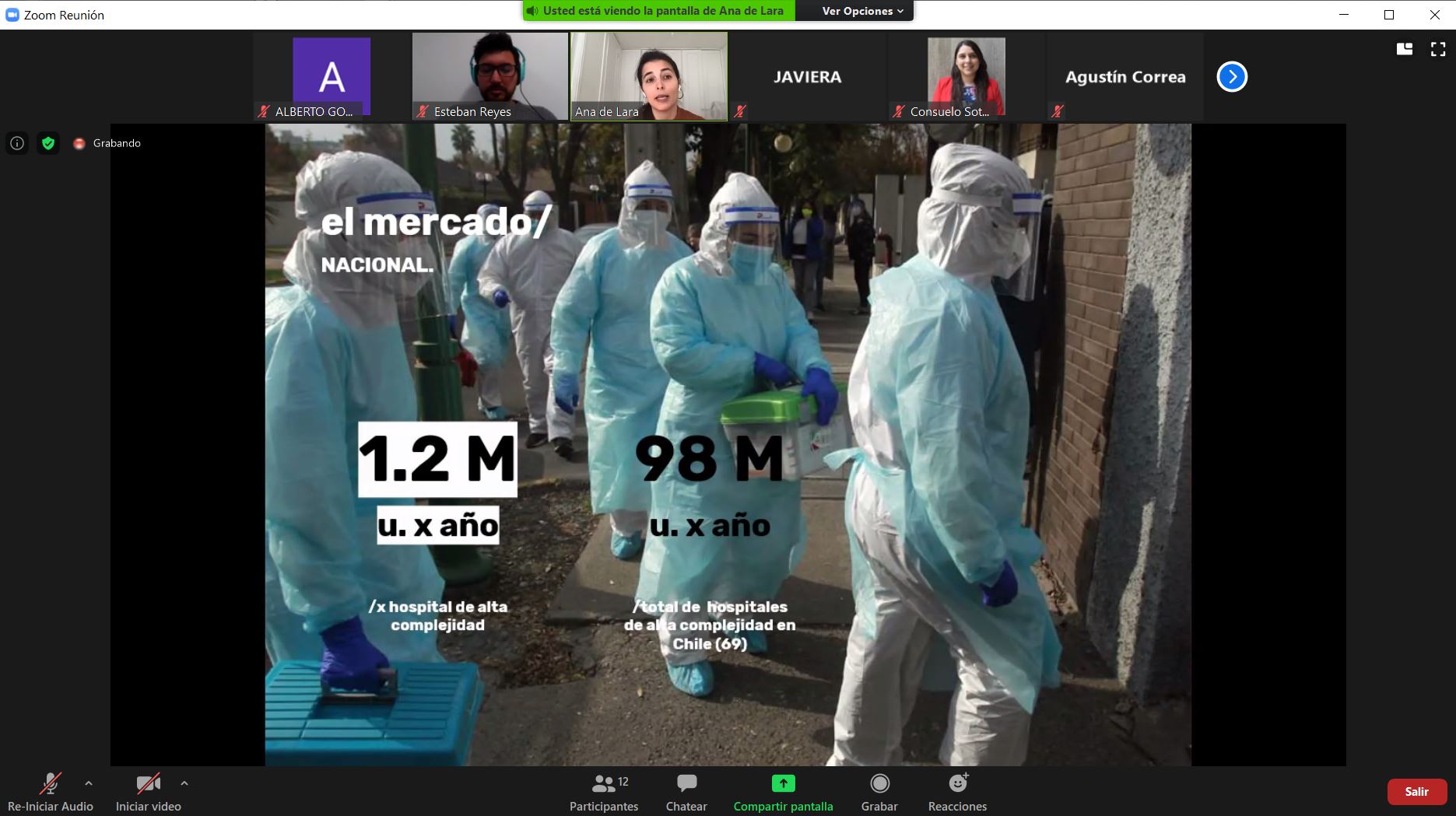The image size is (1456, 816).
Task: Click the Zoom app icon in title bar
Action: [12, 15]
